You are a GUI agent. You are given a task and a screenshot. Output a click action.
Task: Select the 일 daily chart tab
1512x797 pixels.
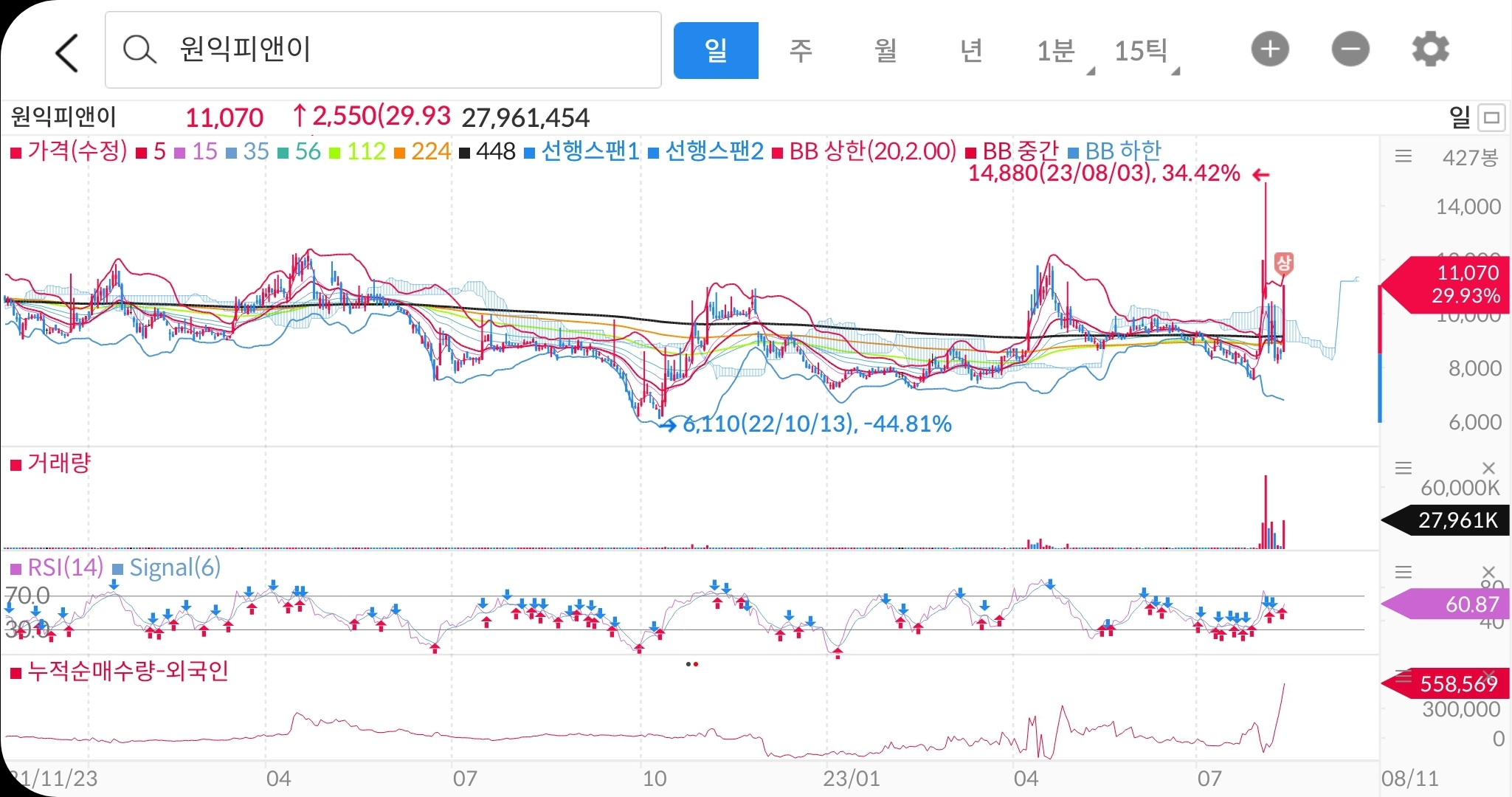(716, 50)
